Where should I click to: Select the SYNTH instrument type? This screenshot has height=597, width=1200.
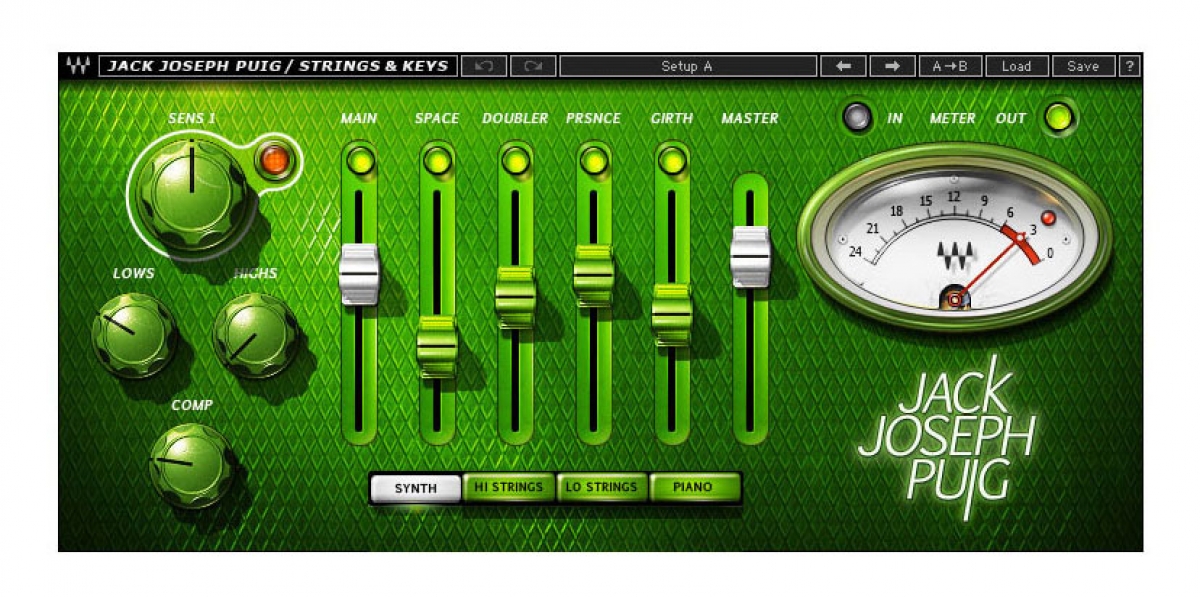415,488
